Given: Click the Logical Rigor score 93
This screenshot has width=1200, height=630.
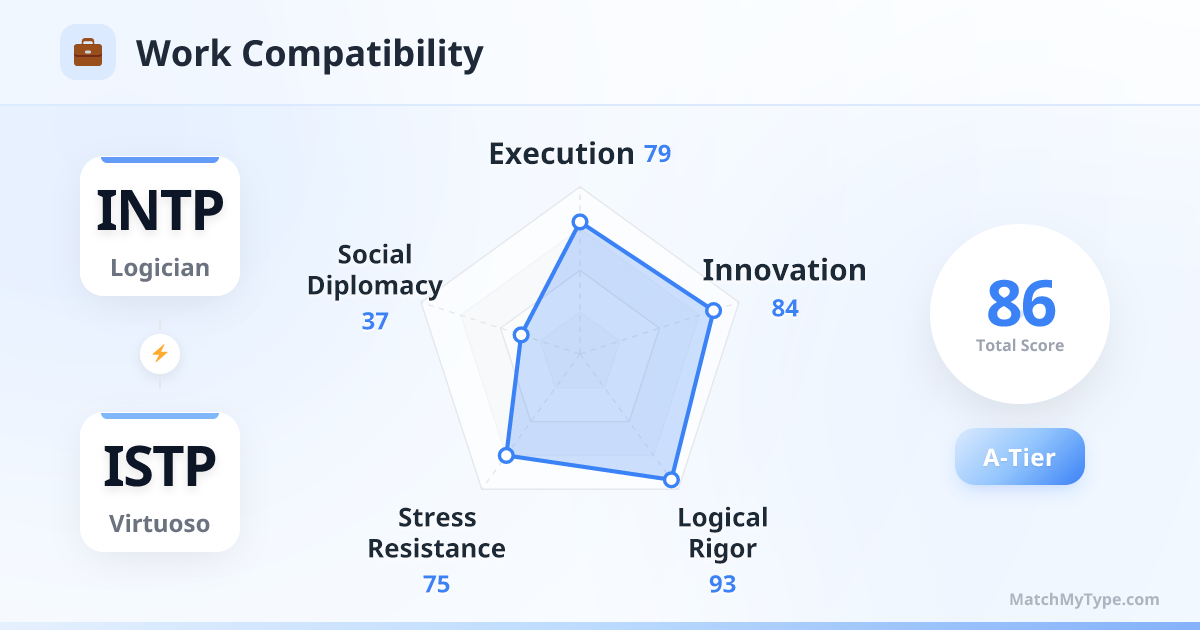Looking at the screenshot, I should [x=722, y=584].
